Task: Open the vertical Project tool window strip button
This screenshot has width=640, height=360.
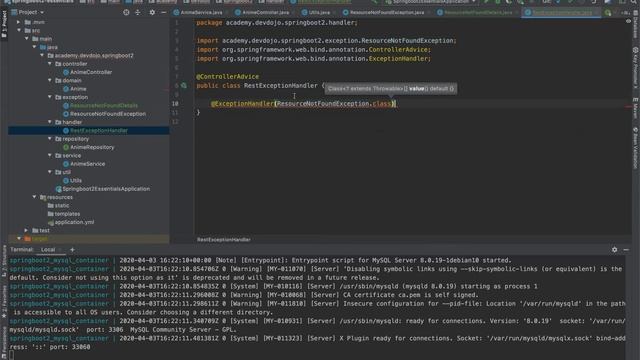Action: point(4,24)
